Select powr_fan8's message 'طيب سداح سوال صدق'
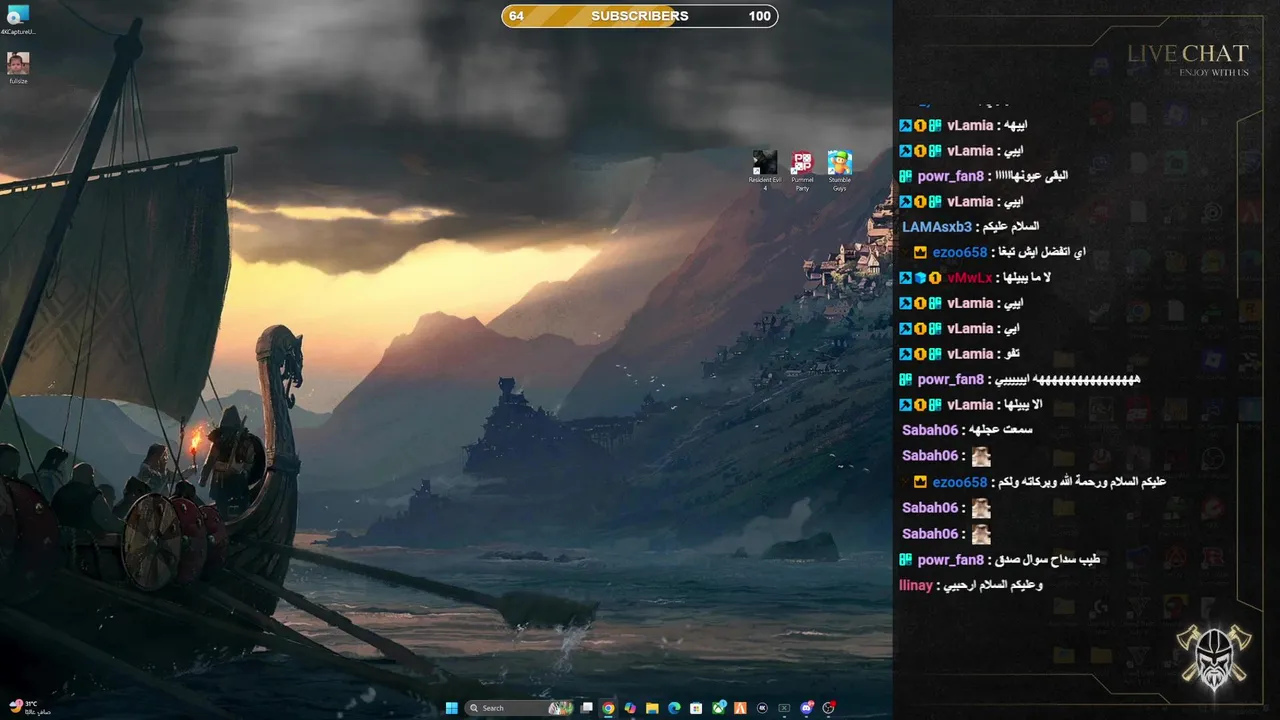Image resolution: width=1280 pixels, height=720 pixels. [x=999, y=560]
